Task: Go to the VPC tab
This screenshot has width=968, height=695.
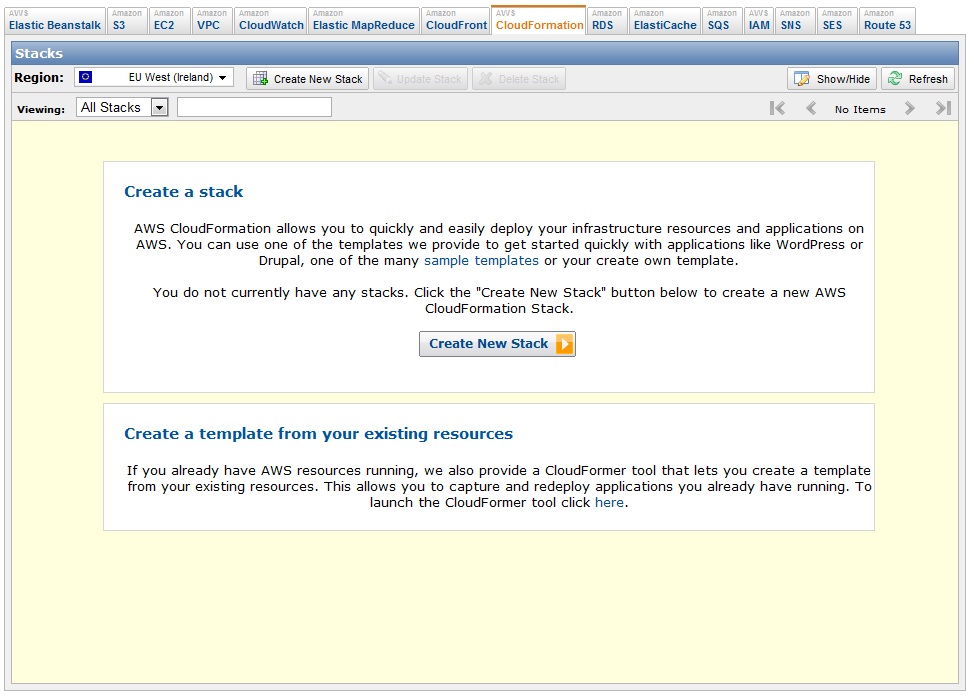Action: 212,20
